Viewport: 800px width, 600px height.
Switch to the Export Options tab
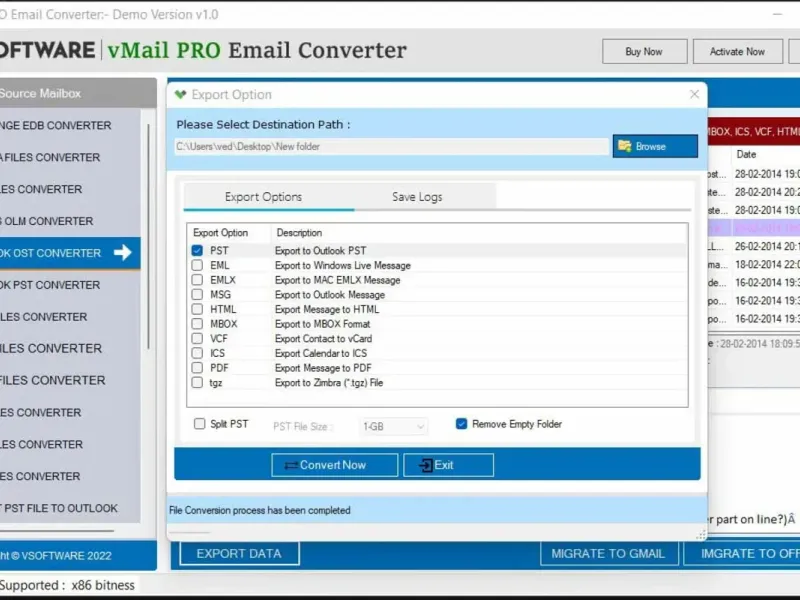tap(263, 197)
